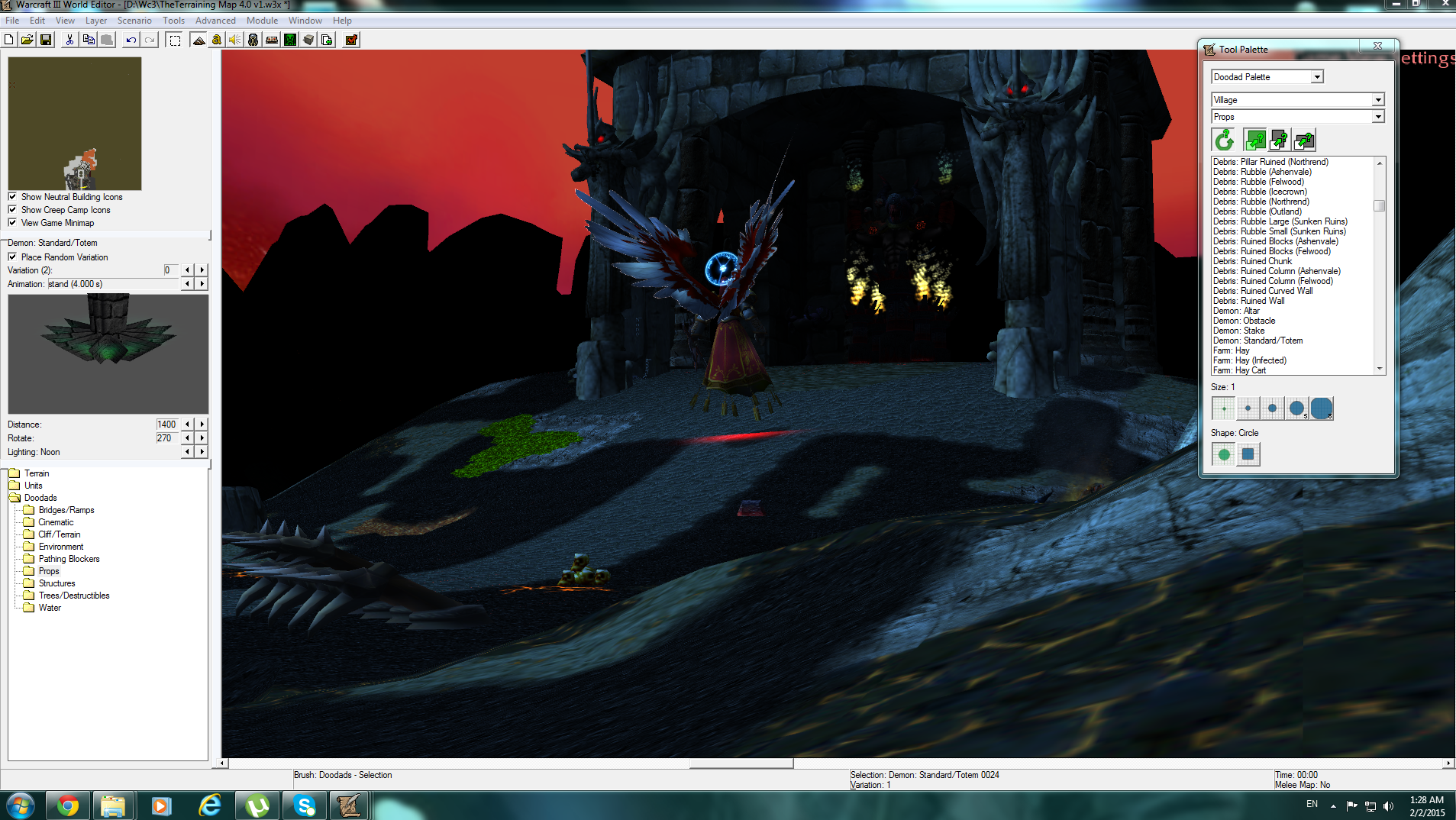
Task: Toggle Show Creep Camp Icons checkbox
Action: 12,209
